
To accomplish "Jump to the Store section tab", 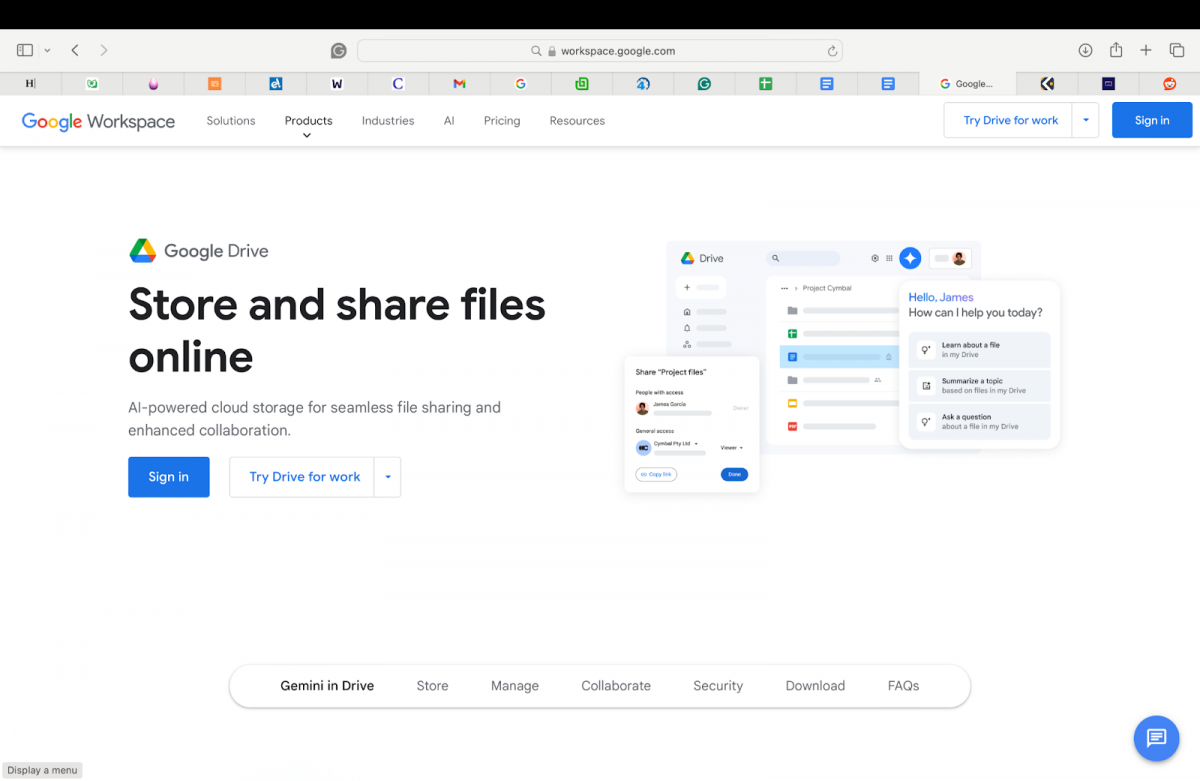I will (x=432, y=686).
